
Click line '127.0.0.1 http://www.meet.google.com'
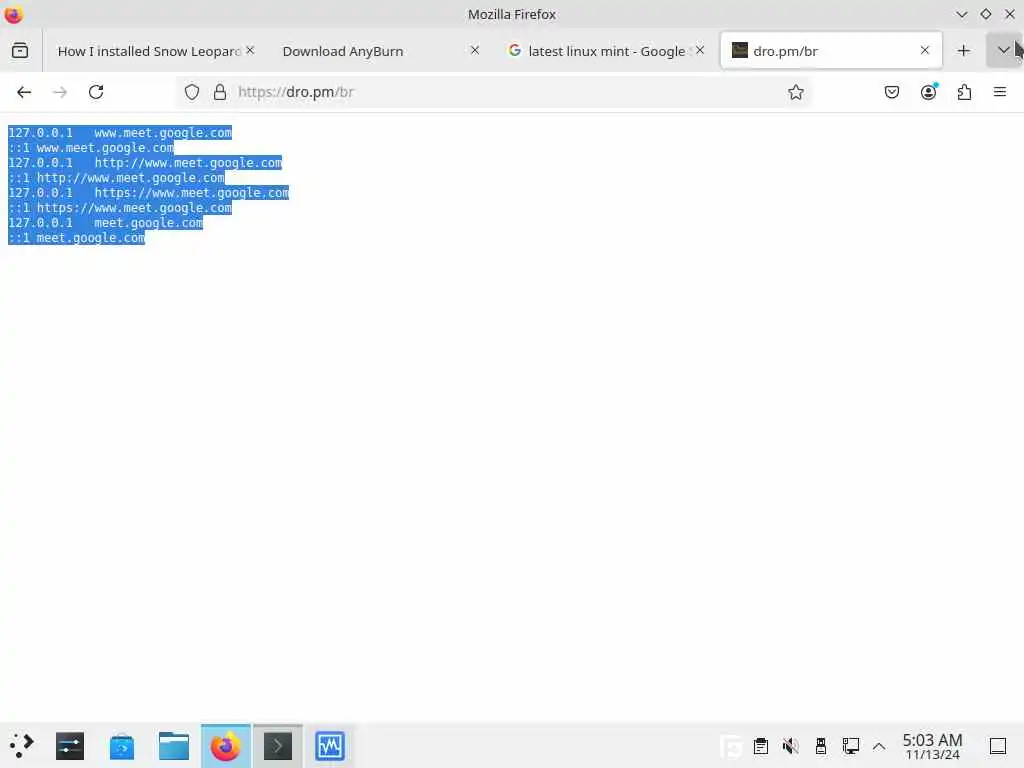[145, 163]
